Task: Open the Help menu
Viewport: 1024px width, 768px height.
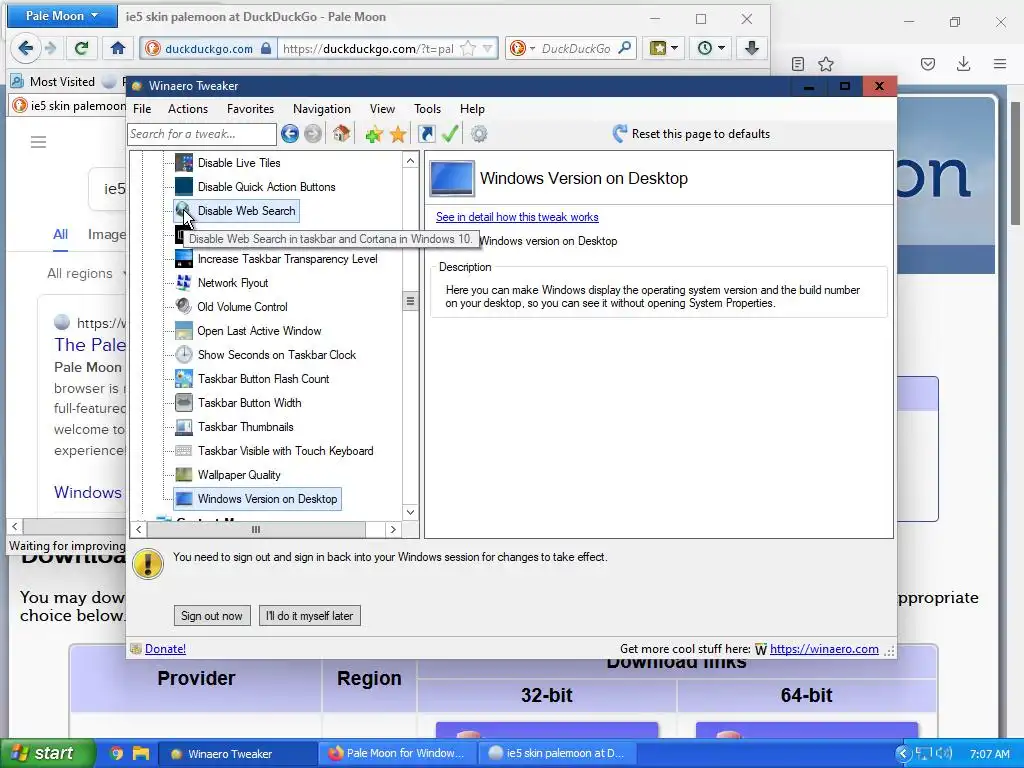Action: [472, 109]
